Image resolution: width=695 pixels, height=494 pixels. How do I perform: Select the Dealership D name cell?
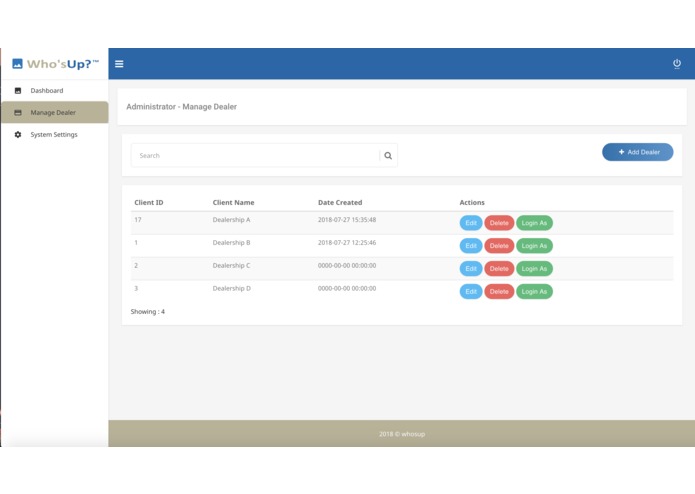pyautogui.click(x=232, y=288)
